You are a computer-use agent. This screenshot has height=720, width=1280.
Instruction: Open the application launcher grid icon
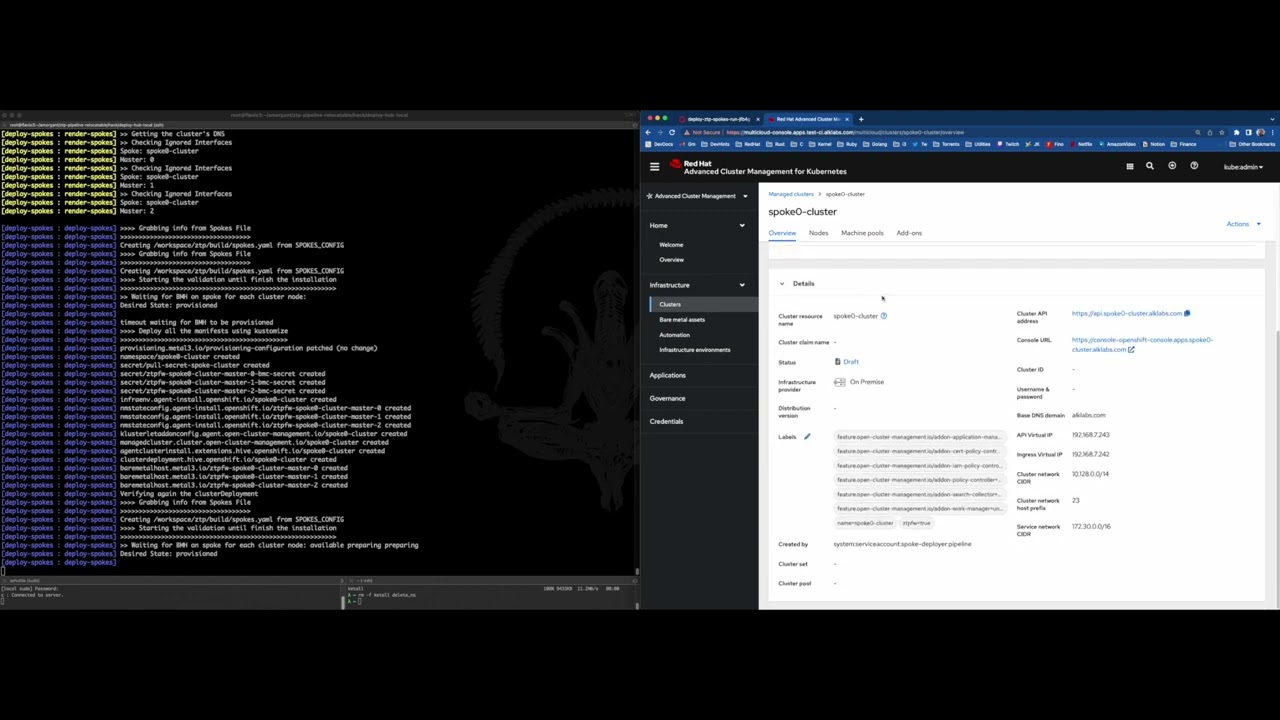(1129, 167)
